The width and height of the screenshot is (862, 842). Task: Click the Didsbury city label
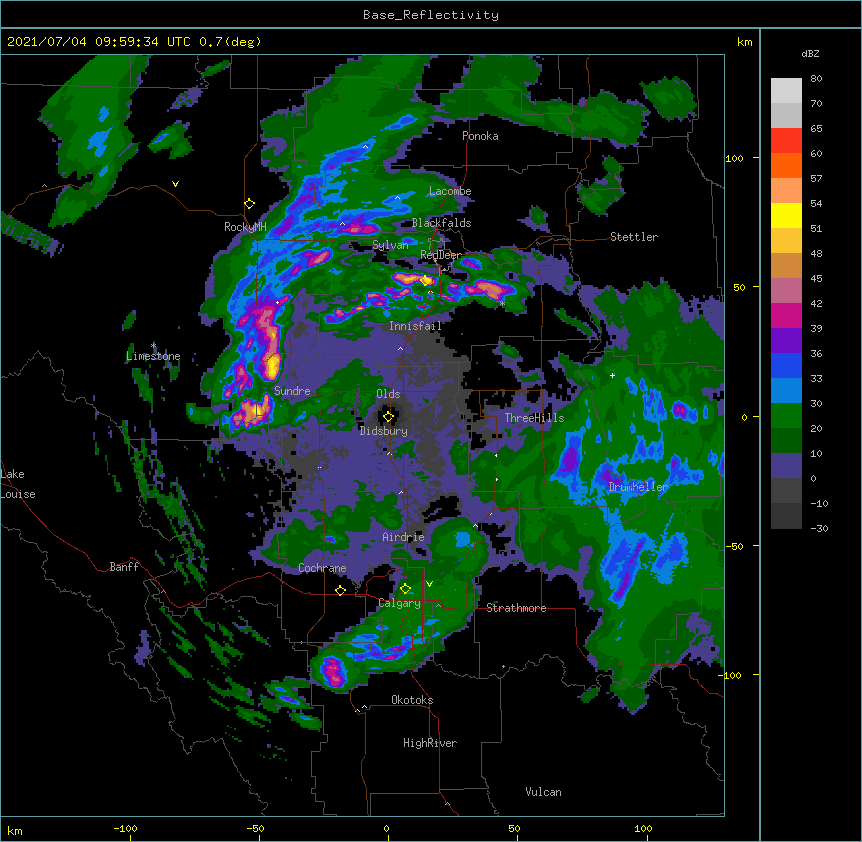[384, 431]
